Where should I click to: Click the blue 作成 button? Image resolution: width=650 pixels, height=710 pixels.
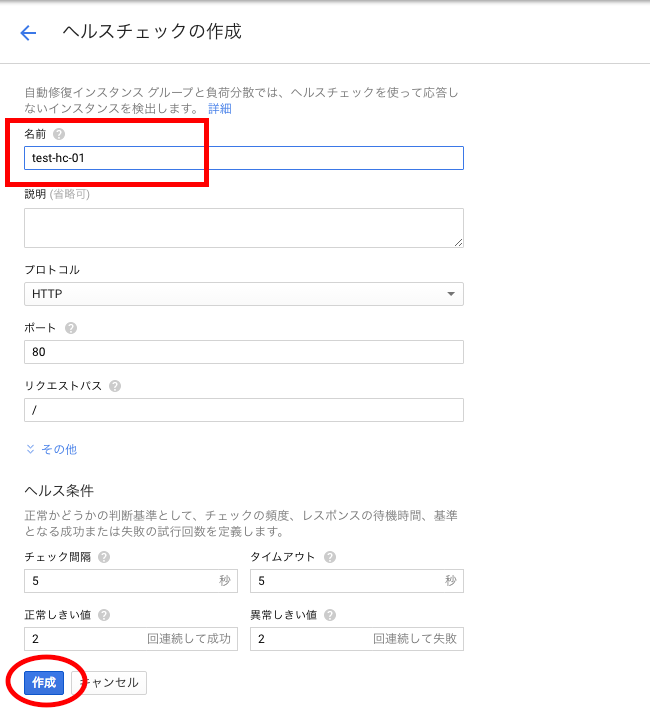(44, 682)
